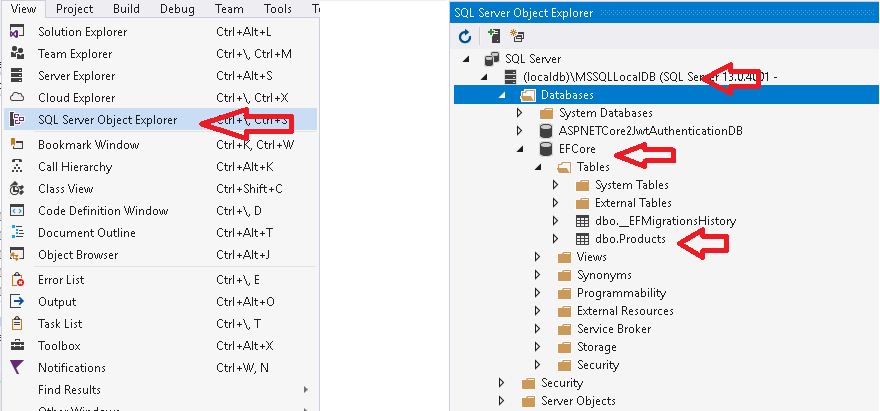Click the Solution Explorer icon in View menu
880x411 pixels.
point(17,32)
